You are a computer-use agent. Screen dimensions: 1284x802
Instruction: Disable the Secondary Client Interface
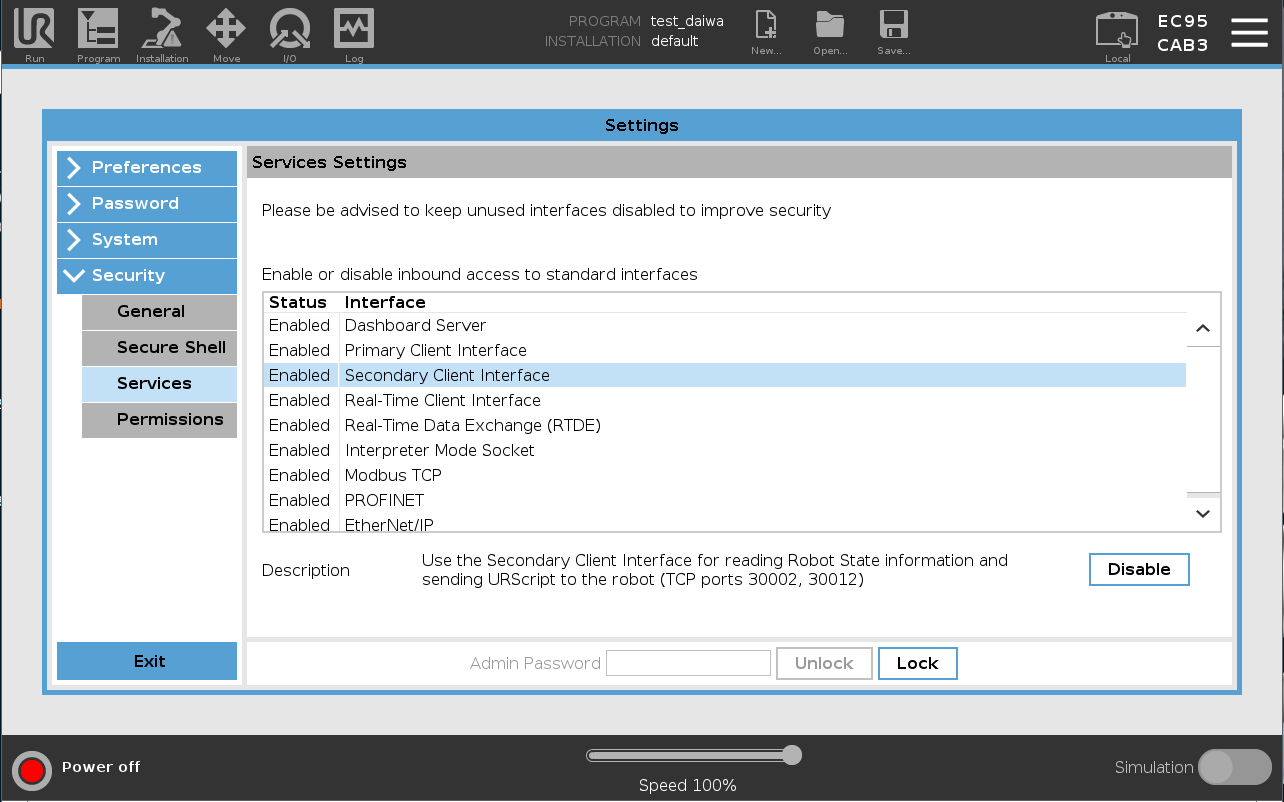point(1139,569)
